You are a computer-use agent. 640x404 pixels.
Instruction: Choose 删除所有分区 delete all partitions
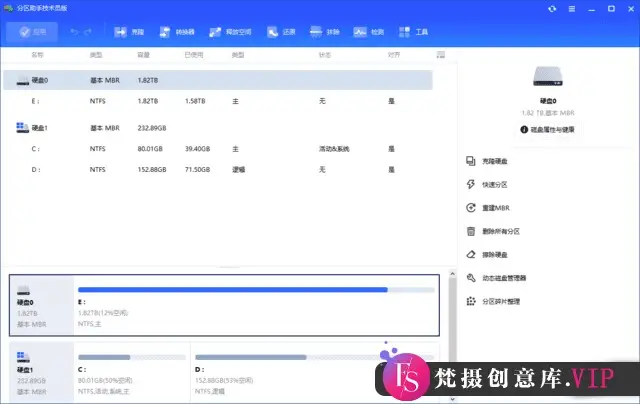[x=493, y=231]
